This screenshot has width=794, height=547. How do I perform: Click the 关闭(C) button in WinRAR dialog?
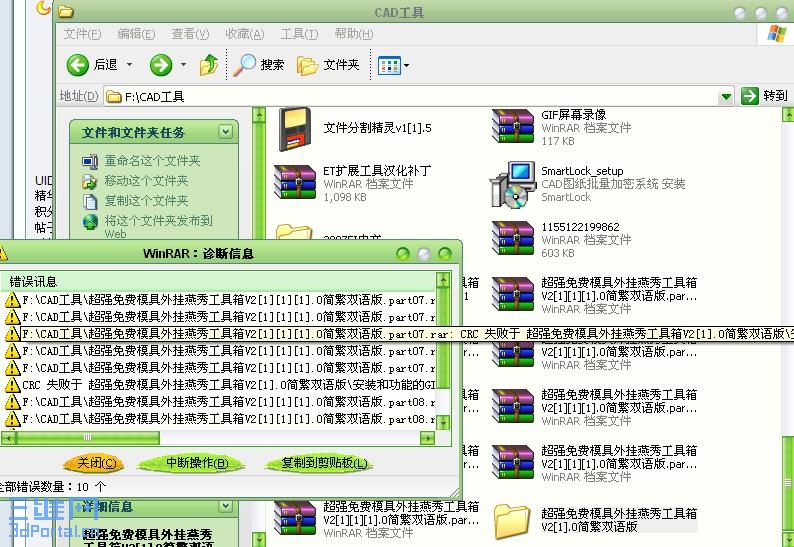94,462
